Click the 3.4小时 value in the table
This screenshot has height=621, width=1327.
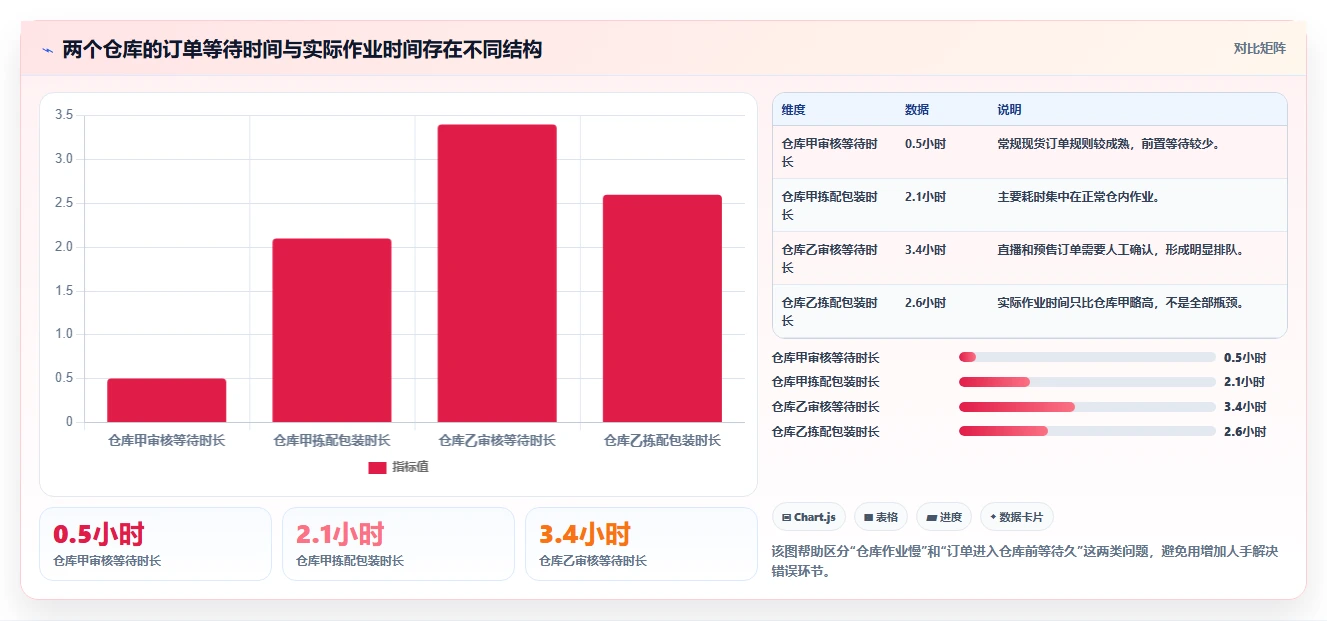925,250
